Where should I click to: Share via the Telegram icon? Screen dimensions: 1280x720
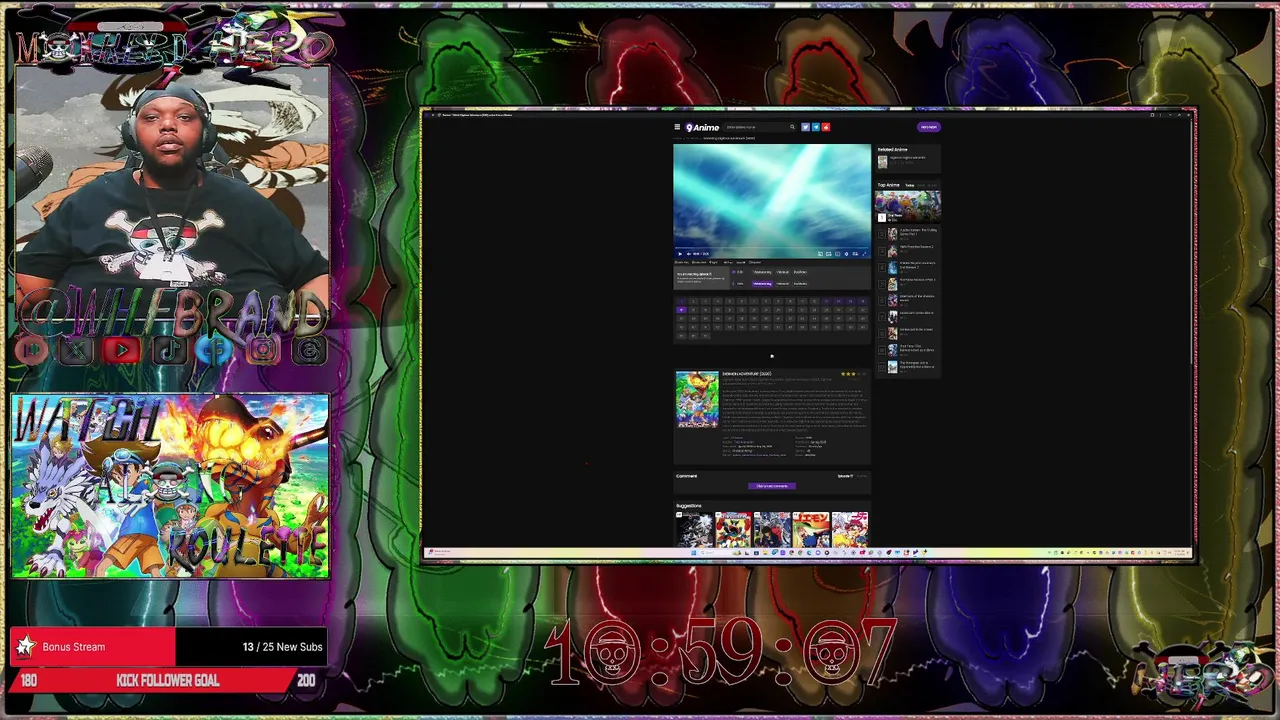(x=816, y=127)
